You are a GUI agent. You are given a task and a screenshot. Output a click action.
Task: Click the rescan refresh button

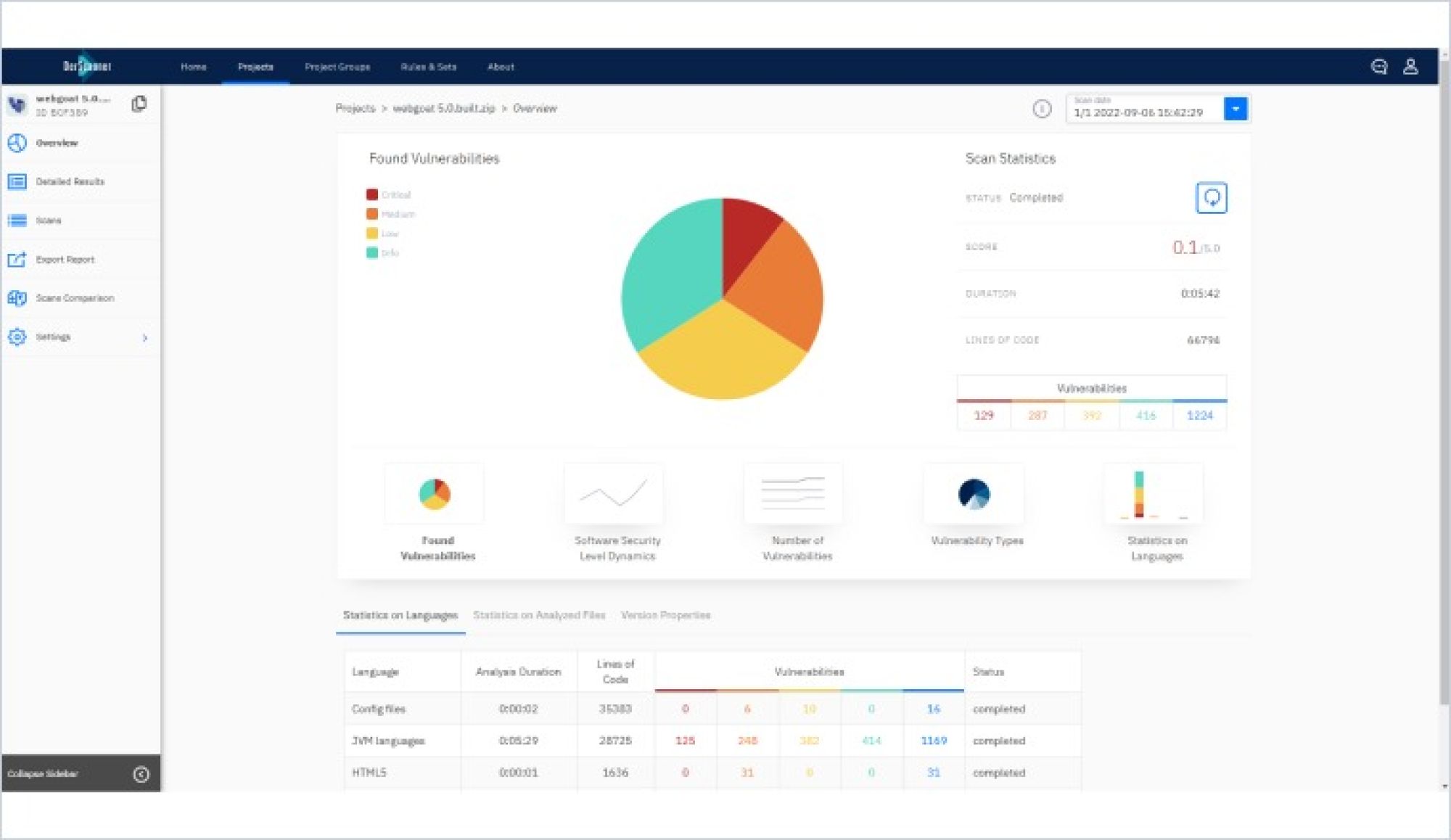coord(1211,197)
